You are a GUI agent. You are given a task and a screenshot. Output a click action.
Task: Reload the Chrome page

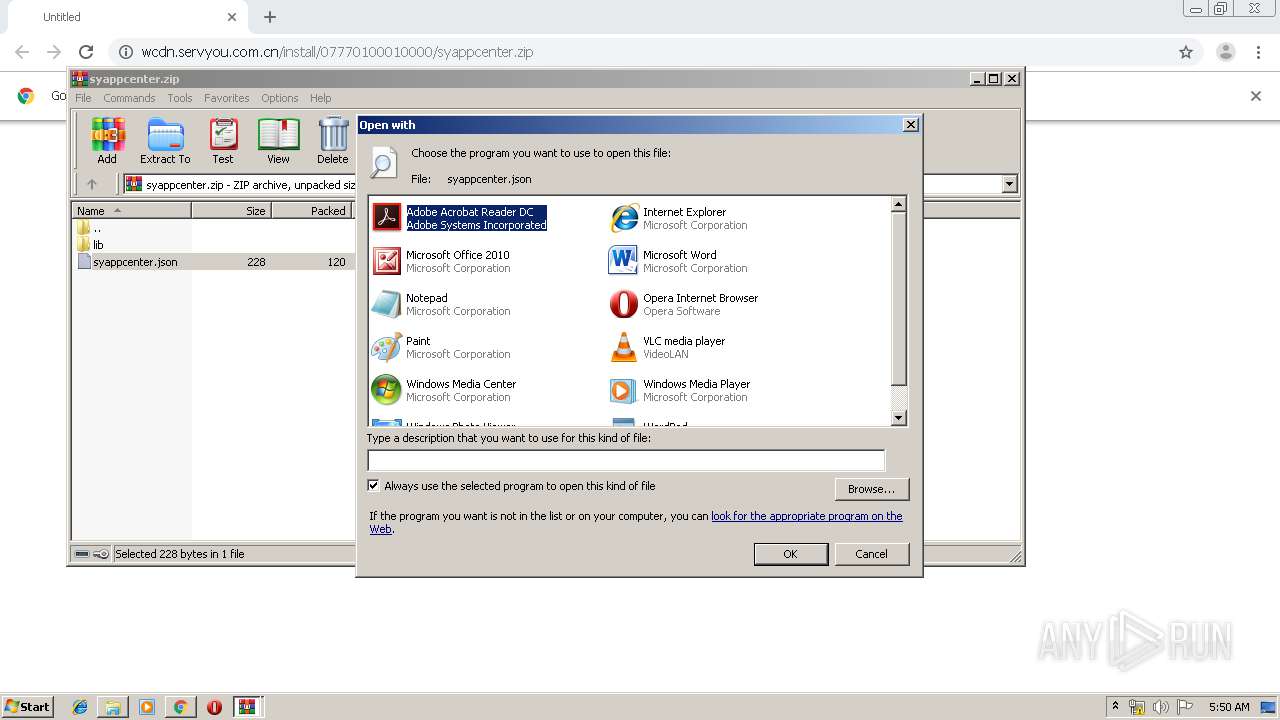86,52
